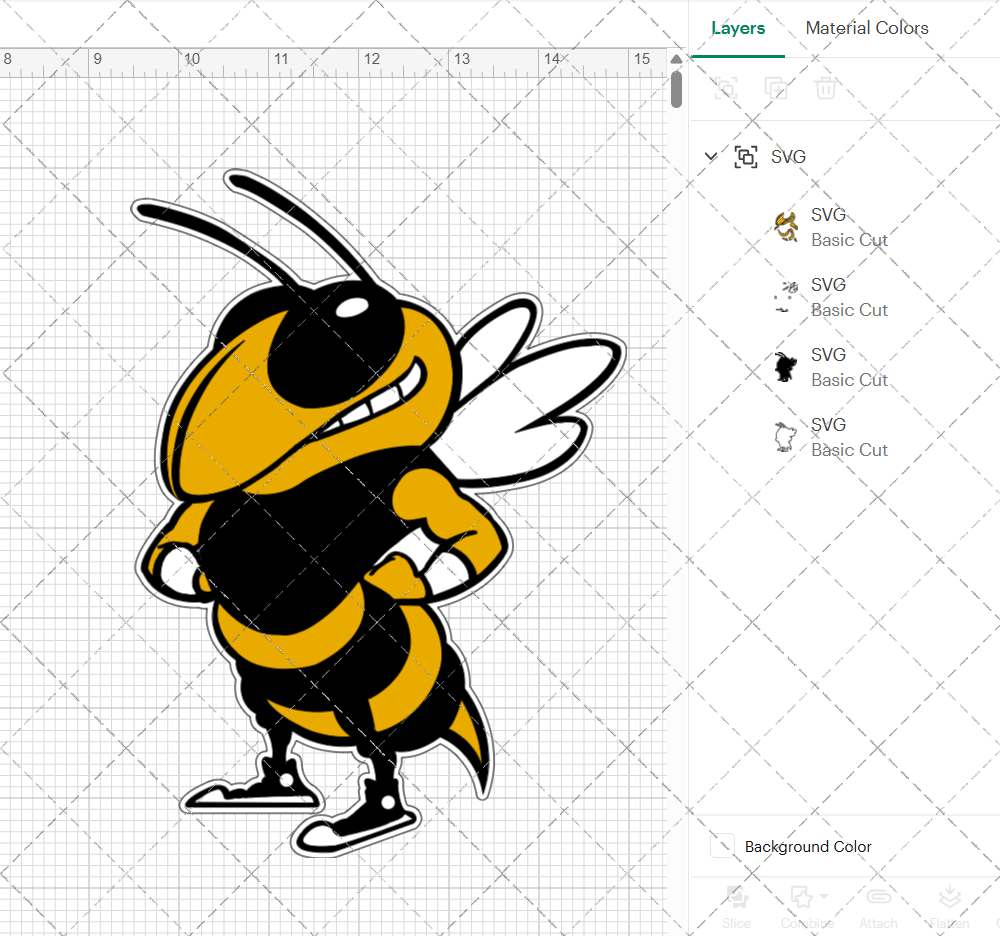Open the Combine dropdown arrow
The width and height of the screenshot is (1000, 936).
tap(825, 896)
